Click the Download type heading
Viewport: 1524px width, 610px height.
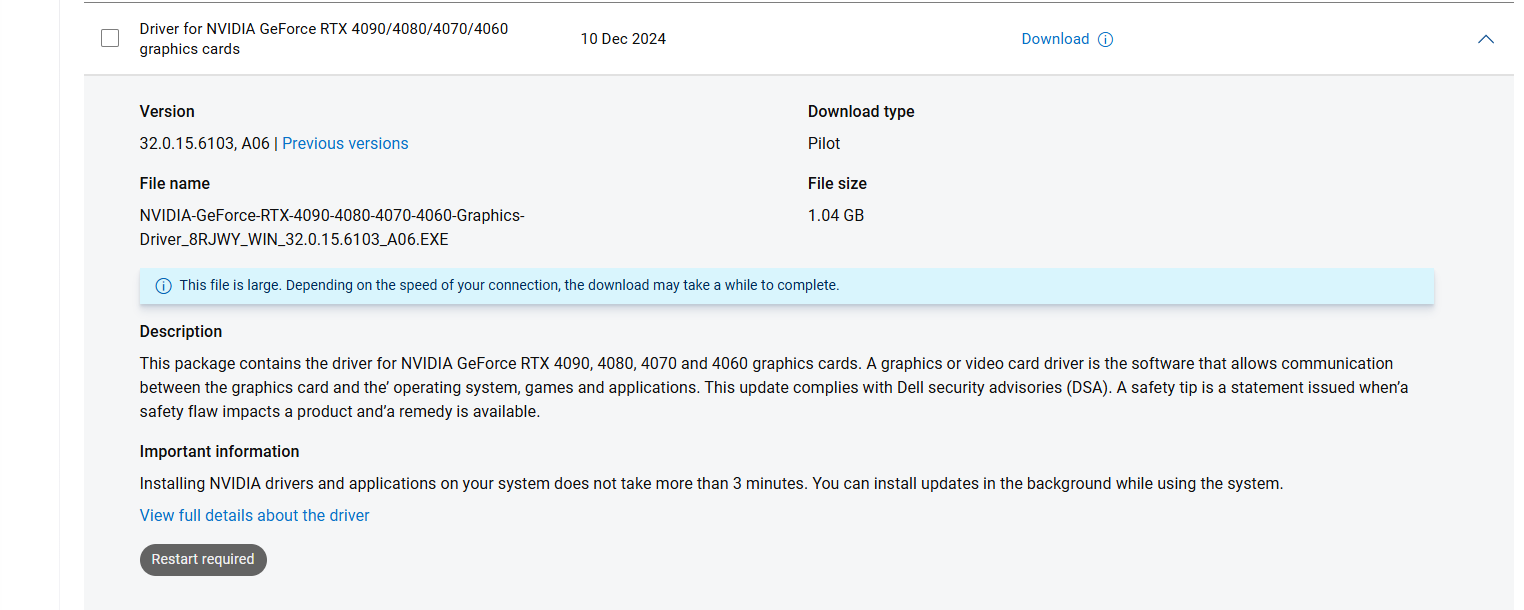point(861,111)
